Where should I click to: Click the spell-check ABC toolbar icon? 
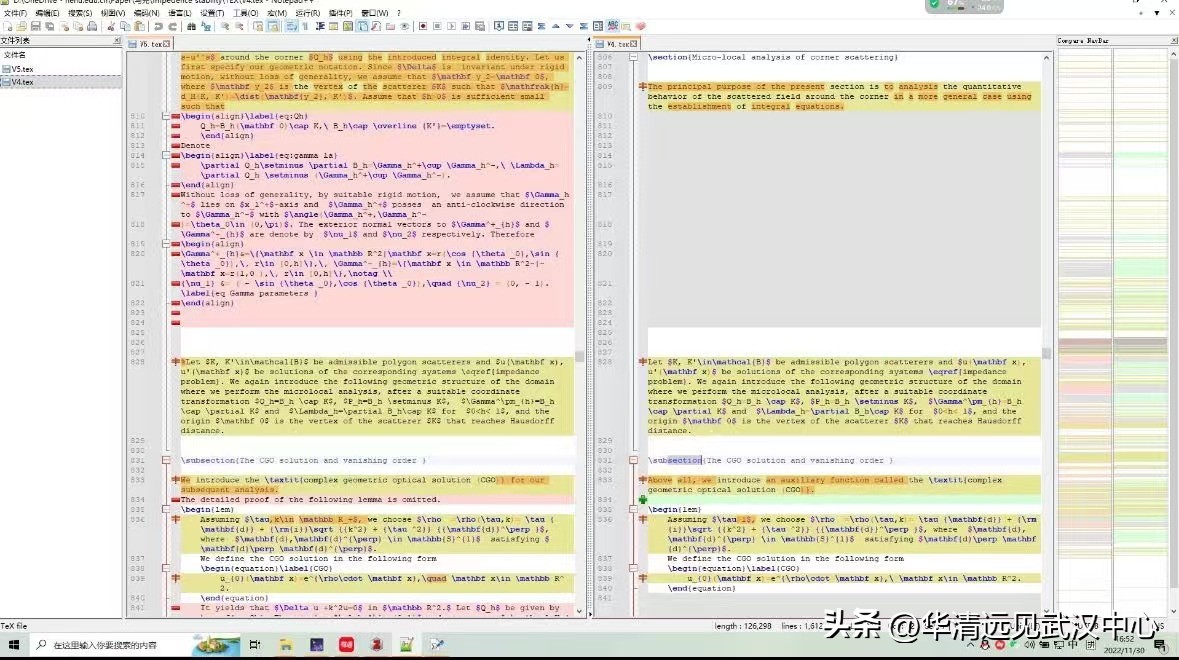tap(613, 25)
